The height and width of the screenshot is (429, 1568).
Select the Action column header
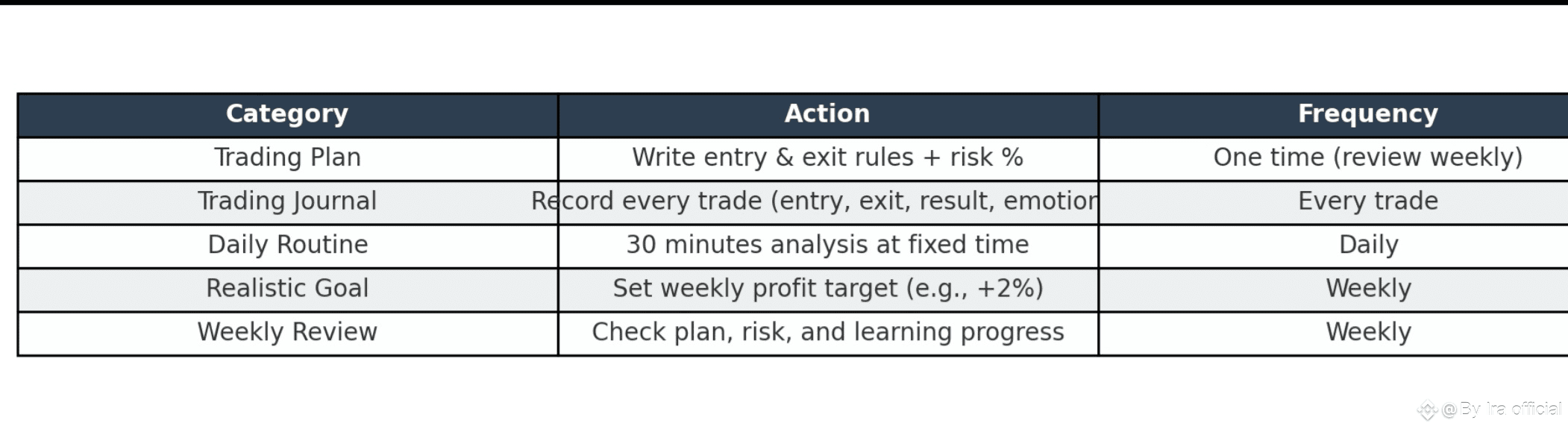(x=828, y=115)
